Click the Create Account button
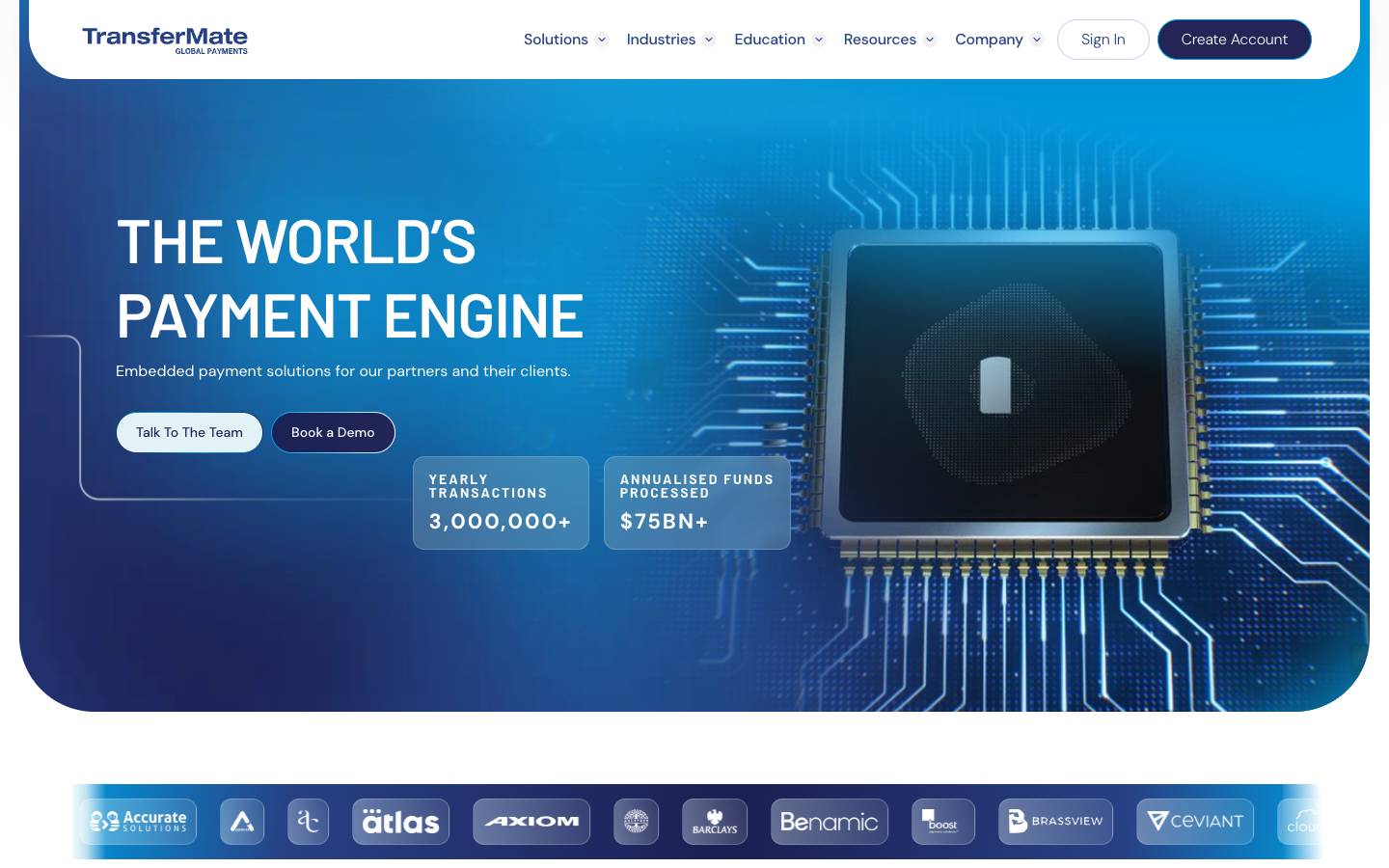The image size is (1389, 868). [x=1235, y=40]
